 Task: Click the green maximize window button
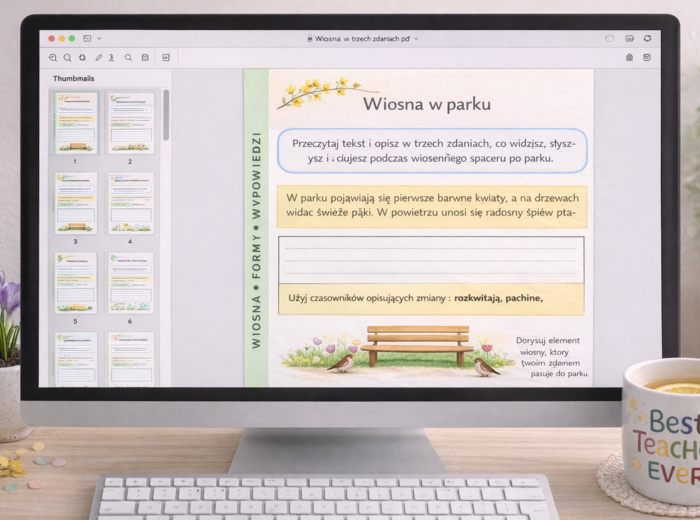(72, 38)
